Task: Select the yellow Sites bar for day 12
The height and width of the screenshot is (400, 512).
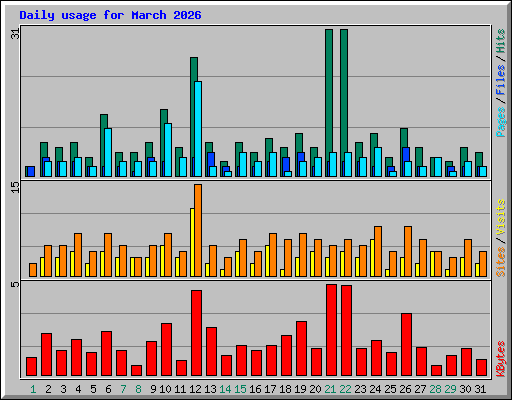Action: point(192,242)
